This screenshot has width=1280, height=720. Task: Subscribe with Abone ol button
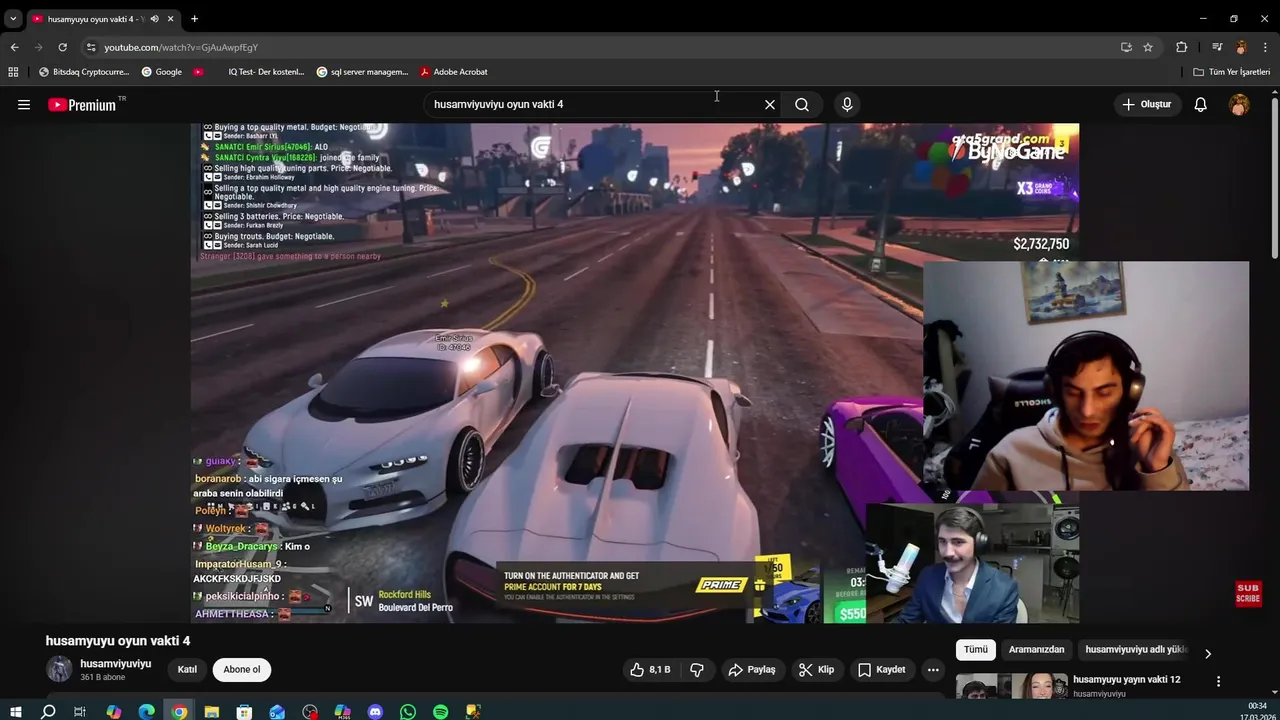242,670
